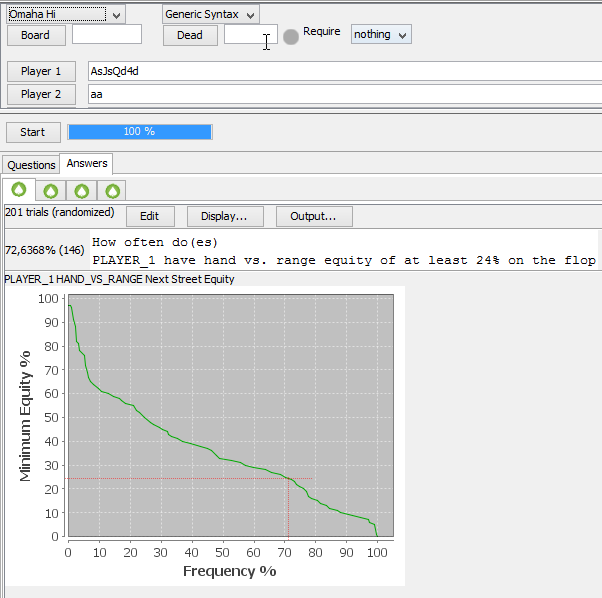Viewport: 602px width, 598px height.
Task: Click the Player 2 button
Action: coord(41,94)
